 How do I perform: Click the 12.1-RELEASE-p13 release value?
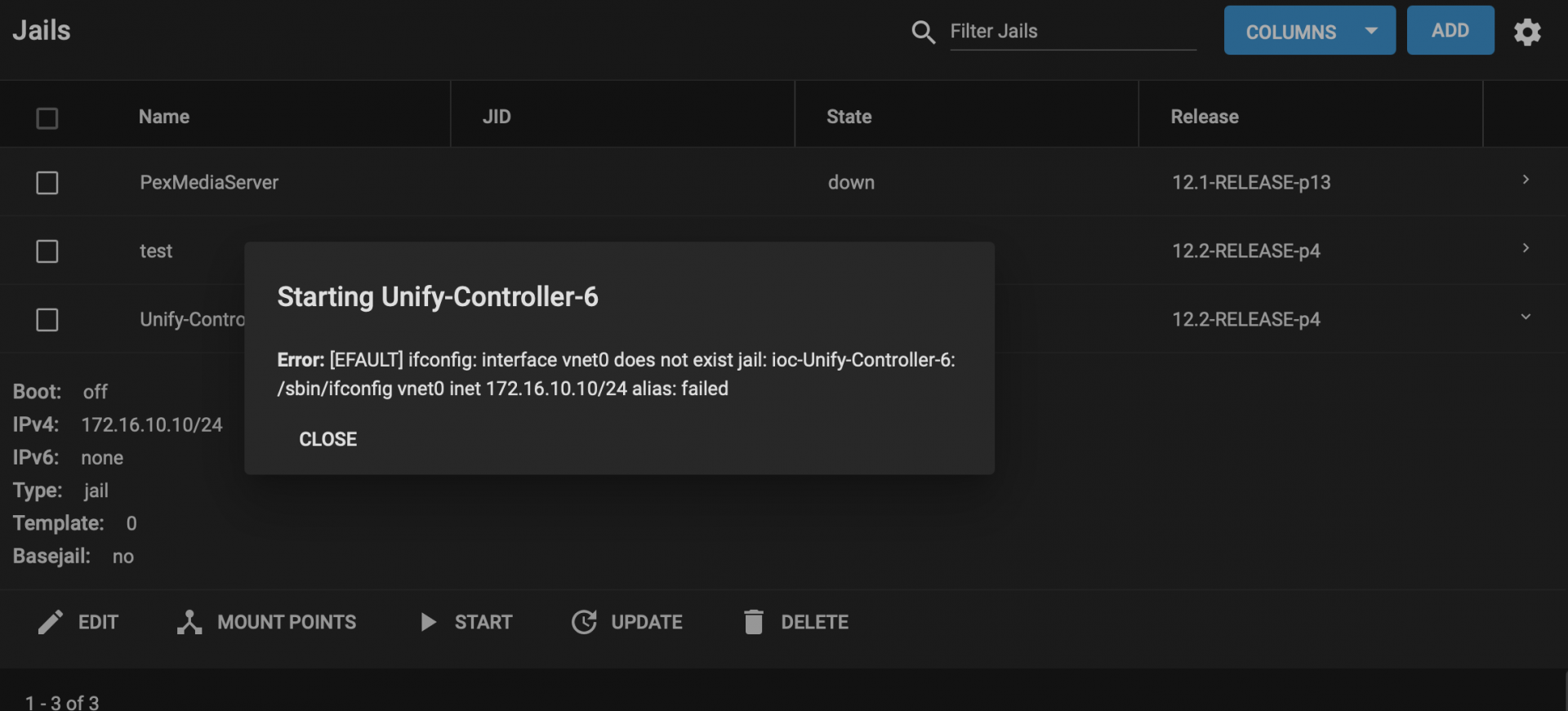click(1251, 183)
